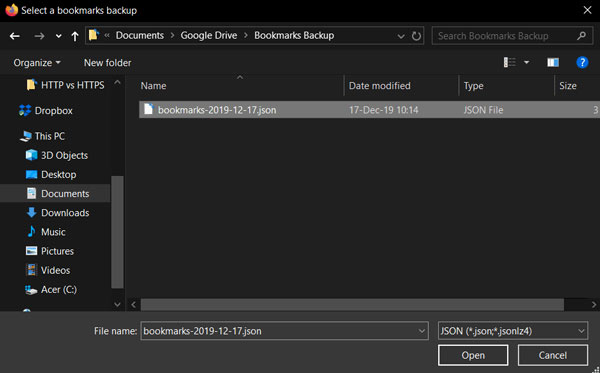
Task: Open JSON file type filter dropdown
Action: [x=513, y=331]
